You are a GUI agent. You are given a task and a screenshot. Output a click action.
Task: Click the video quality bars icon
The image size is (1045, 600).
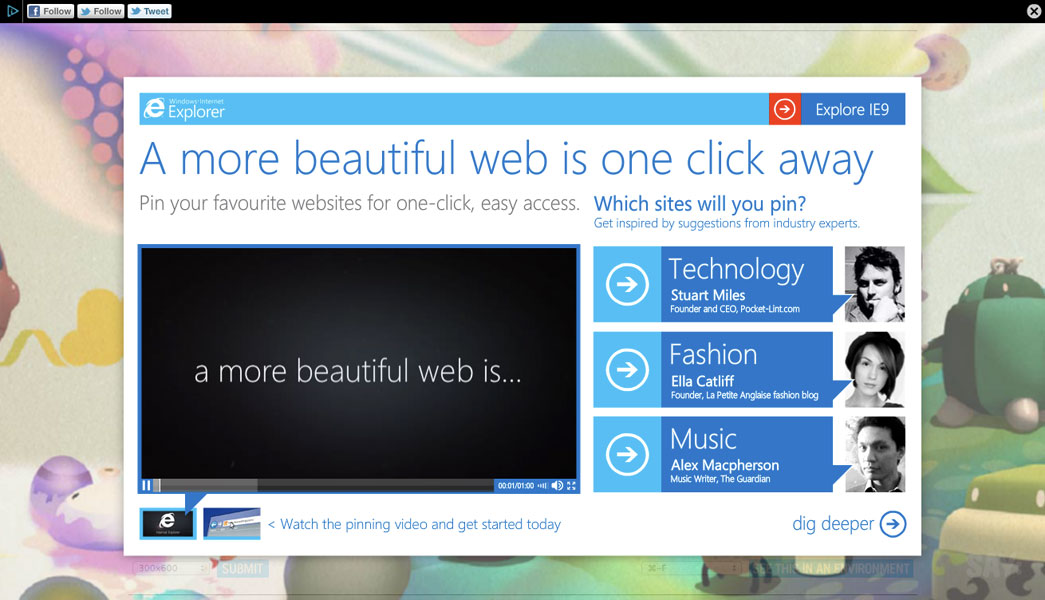point(542,486)
